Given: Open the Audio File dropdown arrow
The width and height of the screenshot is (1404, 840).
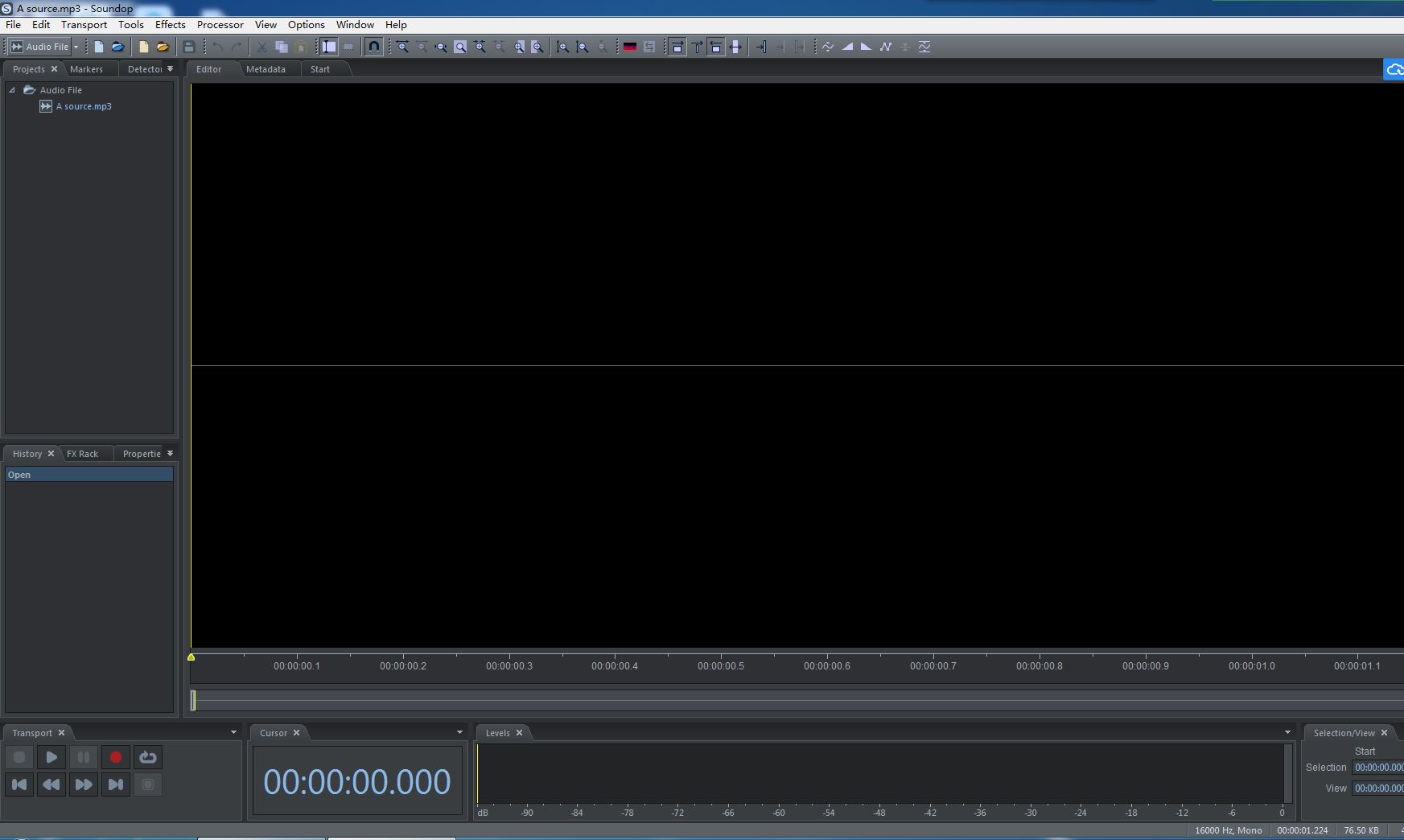Looking at the screenshot, I should pos(76,47).
